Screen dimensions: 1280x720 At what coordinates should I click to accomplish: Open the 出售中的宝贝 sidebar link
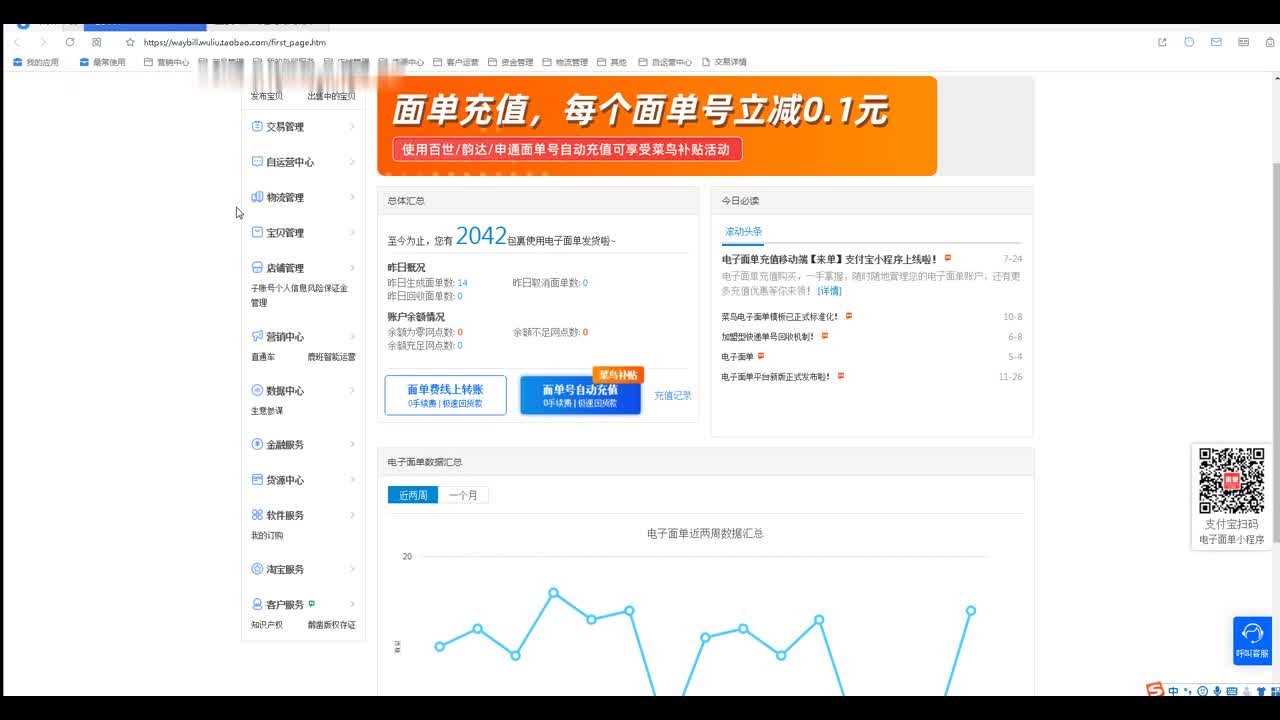[331, 96]
